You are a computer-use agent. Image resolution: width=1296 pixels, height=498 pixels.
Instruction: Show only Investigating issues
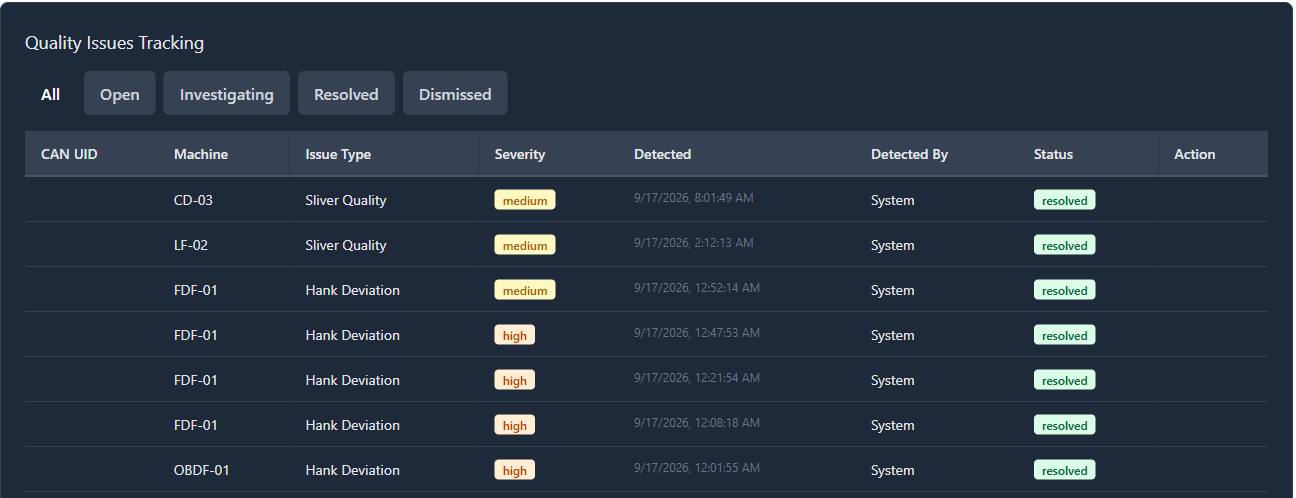click(227, 94)
